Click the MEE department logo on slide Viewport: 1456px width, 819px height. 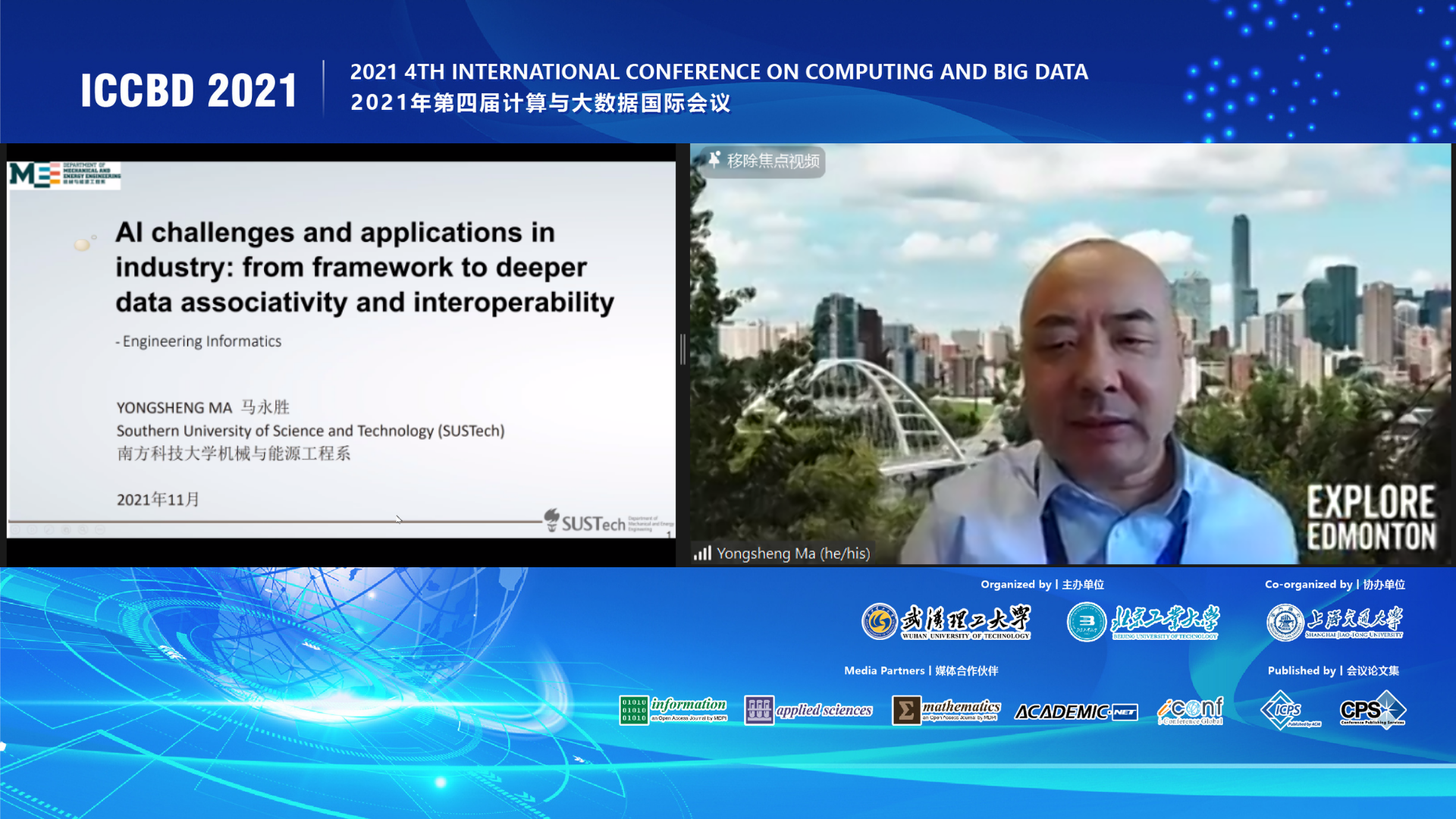pos(64,174)
